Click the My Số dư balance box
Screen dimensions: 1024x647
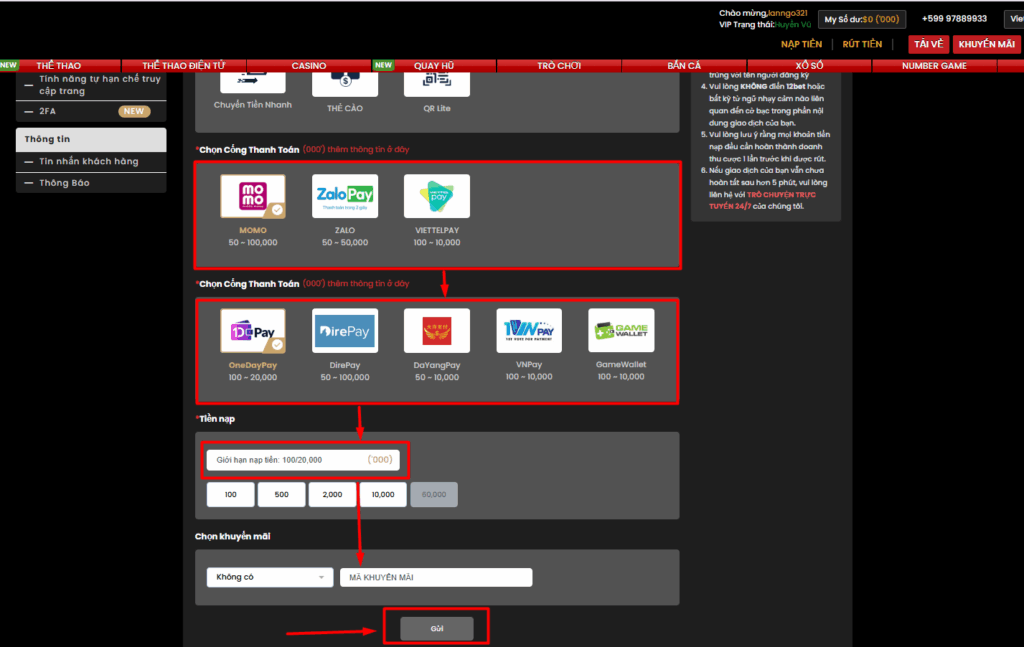click(862, 20)
